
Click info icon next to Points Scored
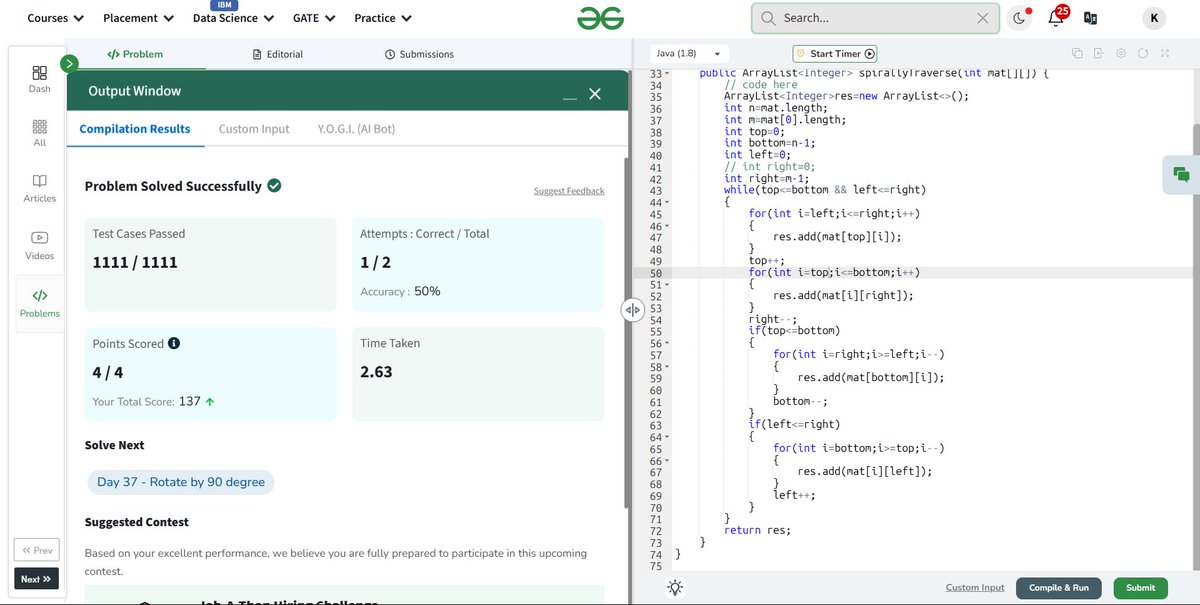pyautogui.click(x=174, y=343)
